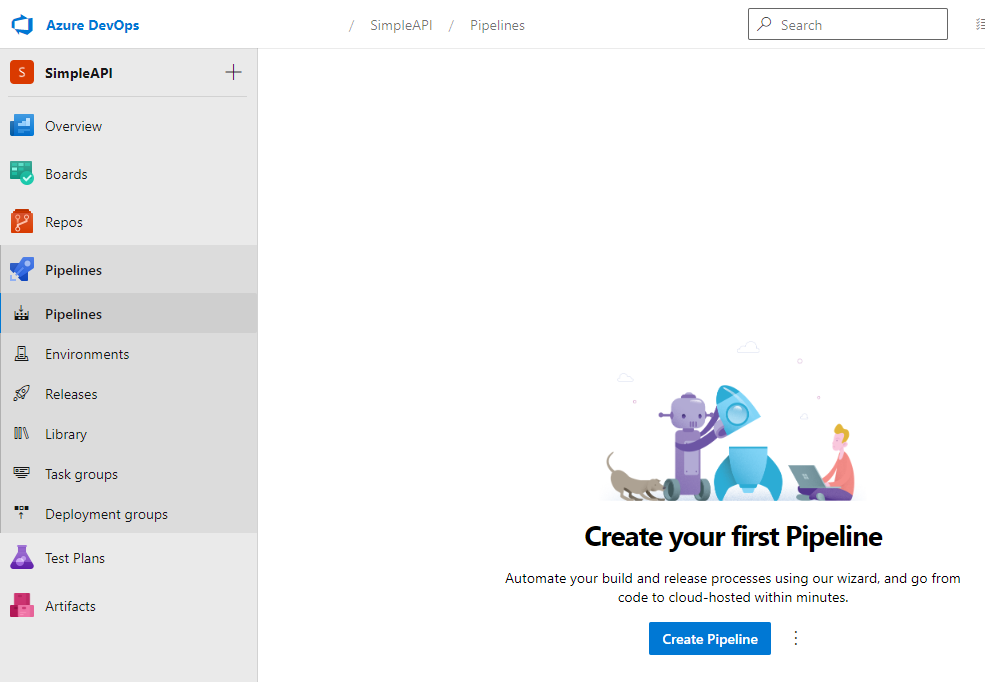This screenshot has width=985, height=682.
Task: Go to Boards in the sidebar
Action: pos(66,174)
